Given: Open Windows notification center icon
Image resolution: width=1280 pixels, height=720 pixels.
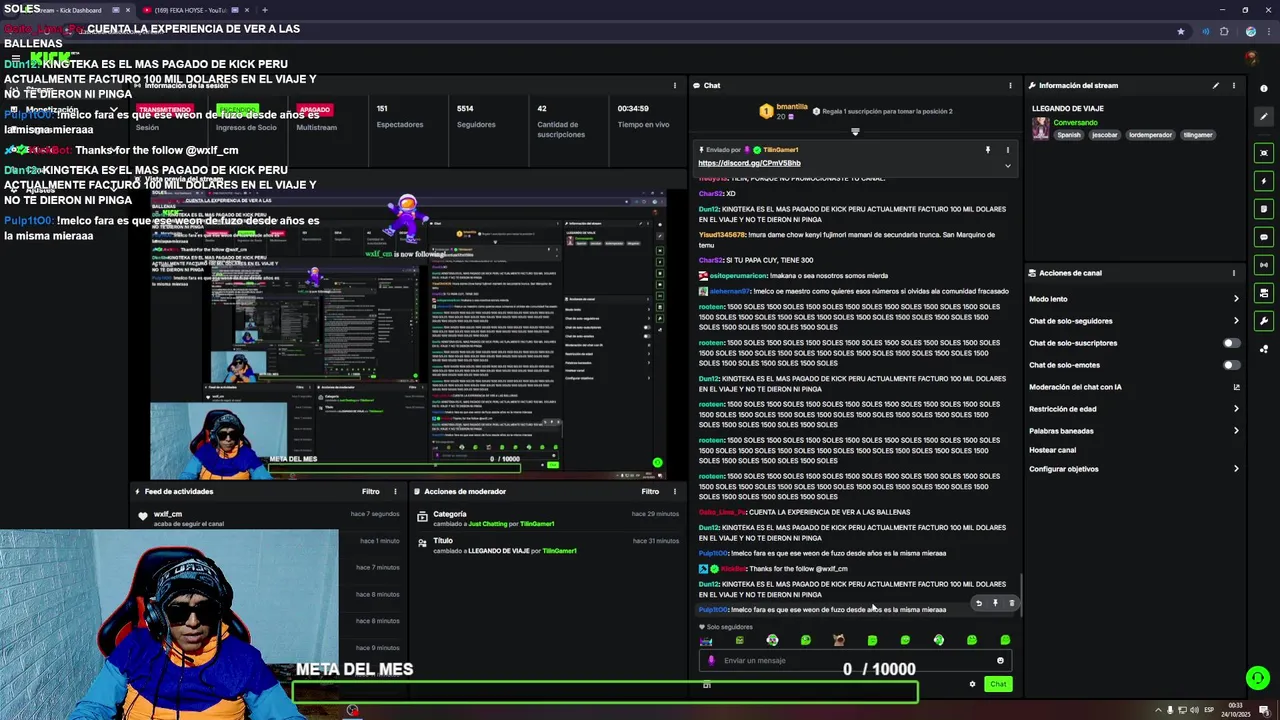Looking at the screenshot, I should click(1264, 710).
